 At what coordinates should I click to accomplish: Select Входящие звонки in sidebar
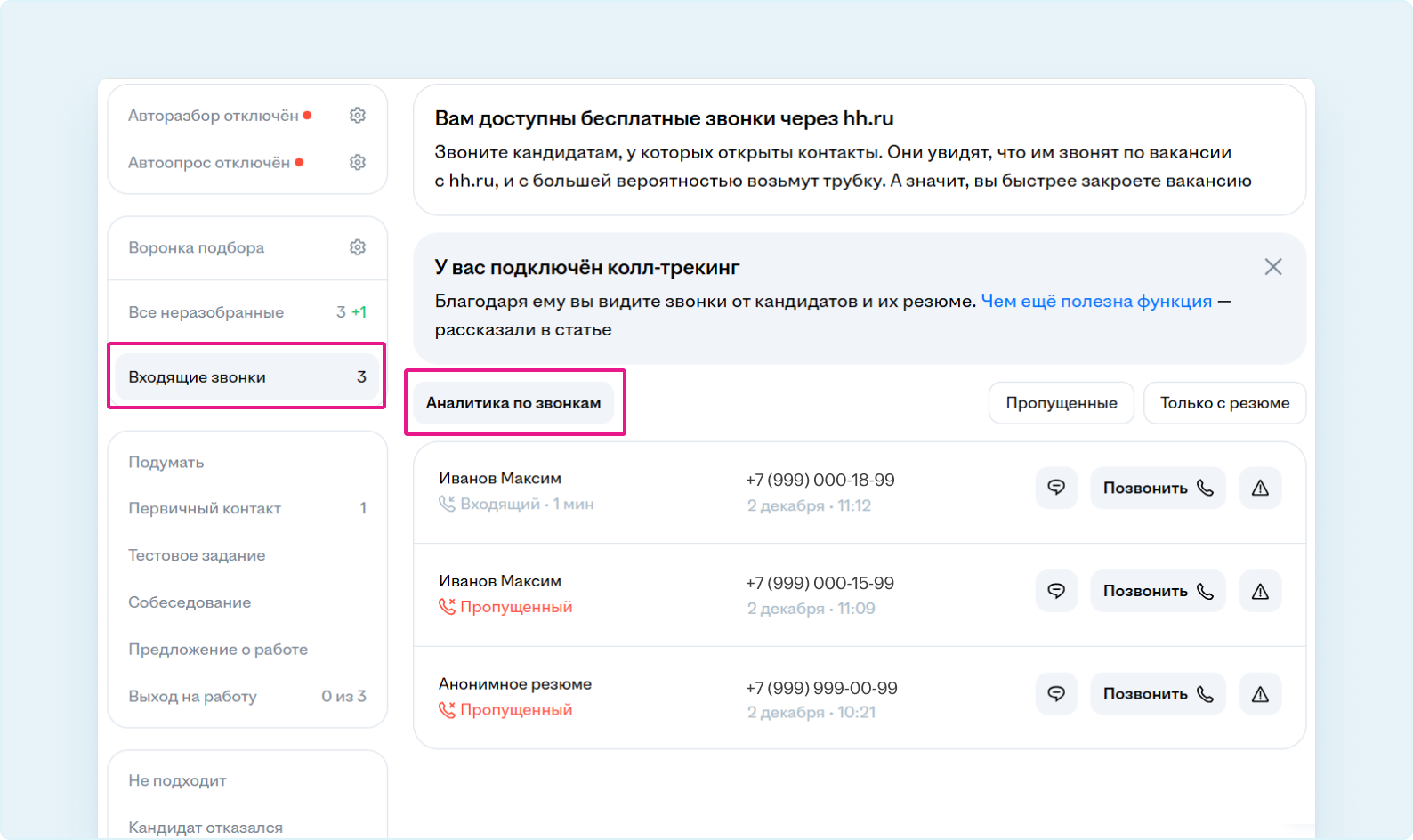tap(246, 377)
